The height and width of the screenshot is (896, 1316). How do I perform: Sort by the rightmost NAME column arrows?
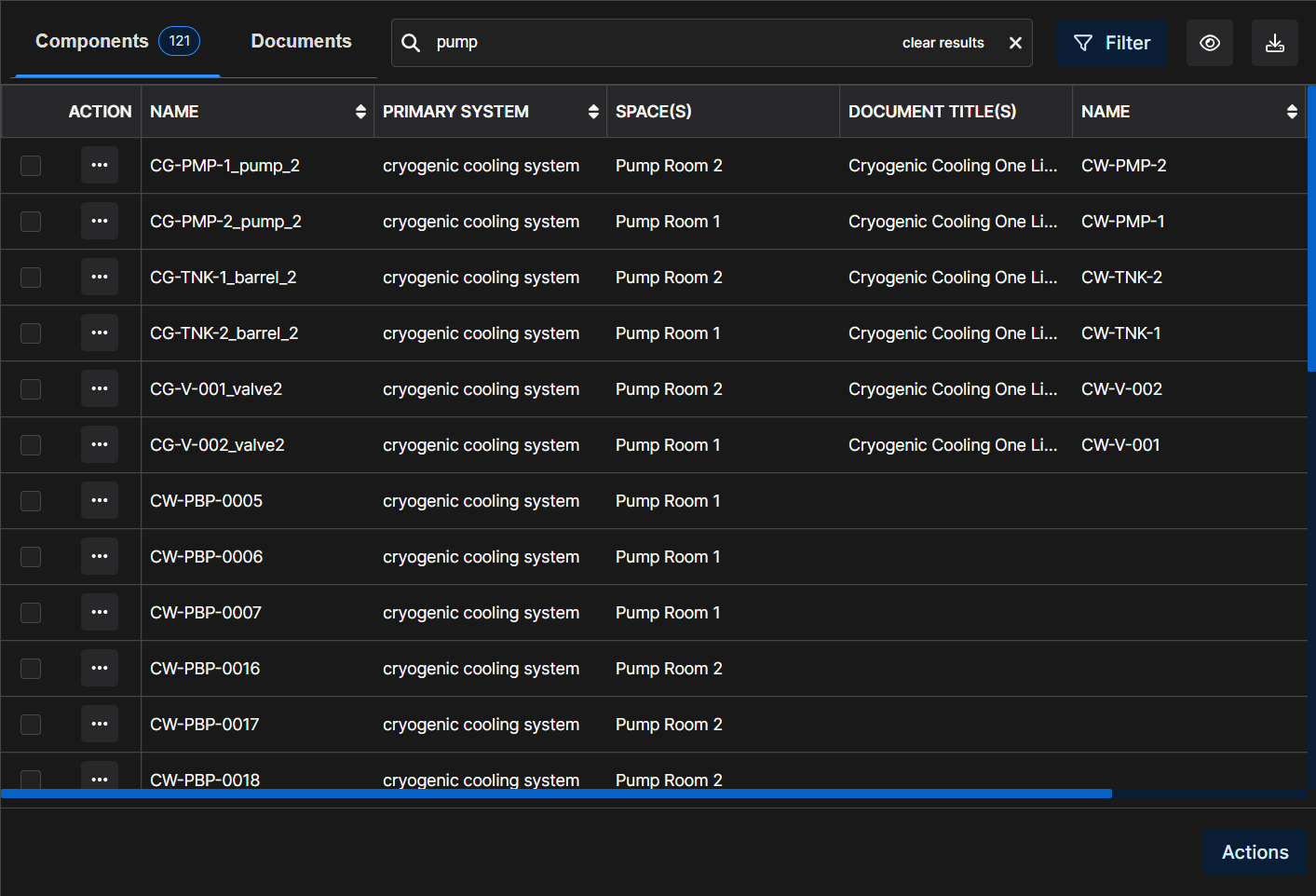click(1292, 112)
